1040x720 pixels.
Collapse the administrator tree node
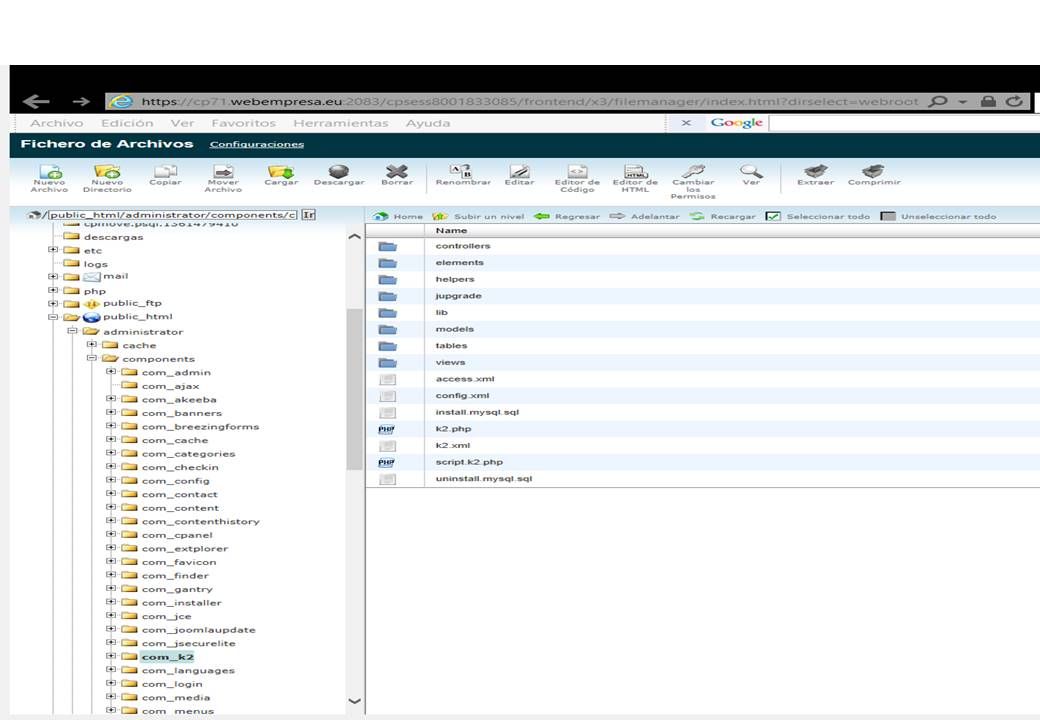click(x=72, y=331)
